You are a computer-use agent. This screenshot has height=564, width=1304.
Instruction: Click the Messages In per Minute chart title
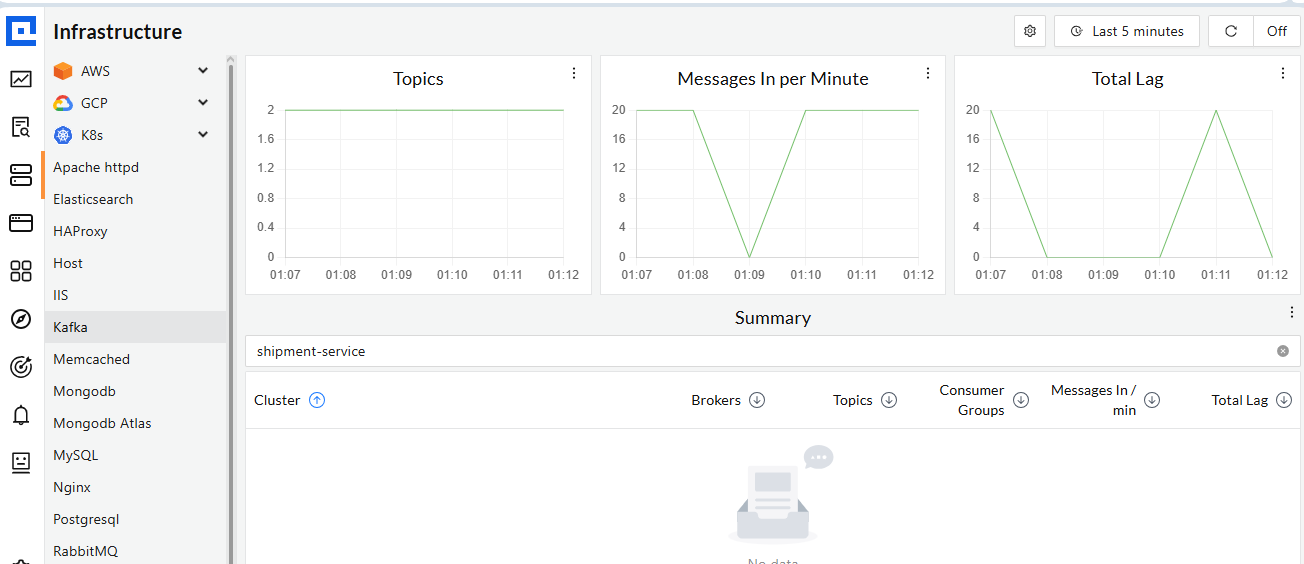pos(773,79)
